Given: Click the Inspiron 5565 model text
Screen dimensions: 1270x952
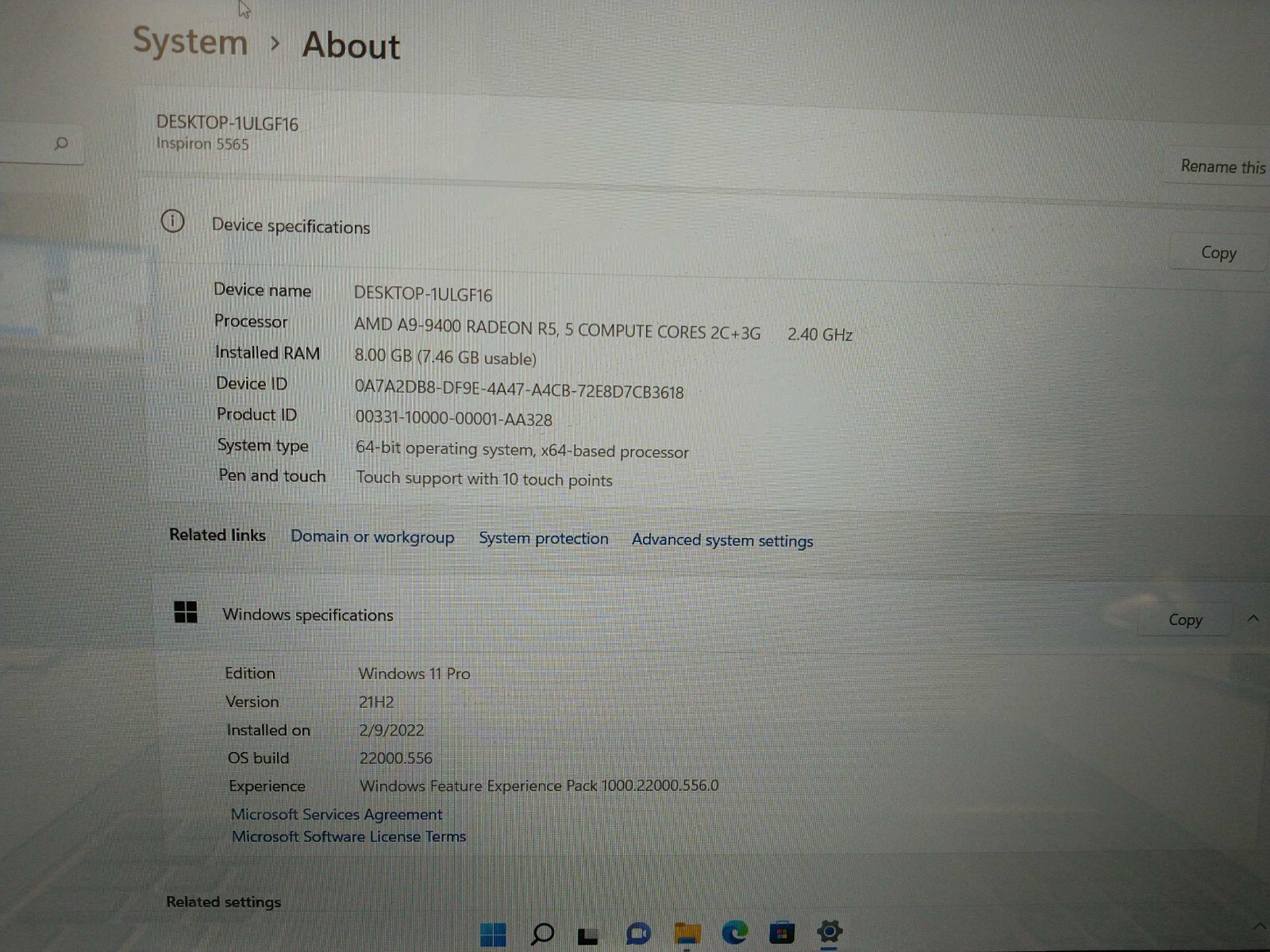Looking at the screenshot, I should pos(202,144).
